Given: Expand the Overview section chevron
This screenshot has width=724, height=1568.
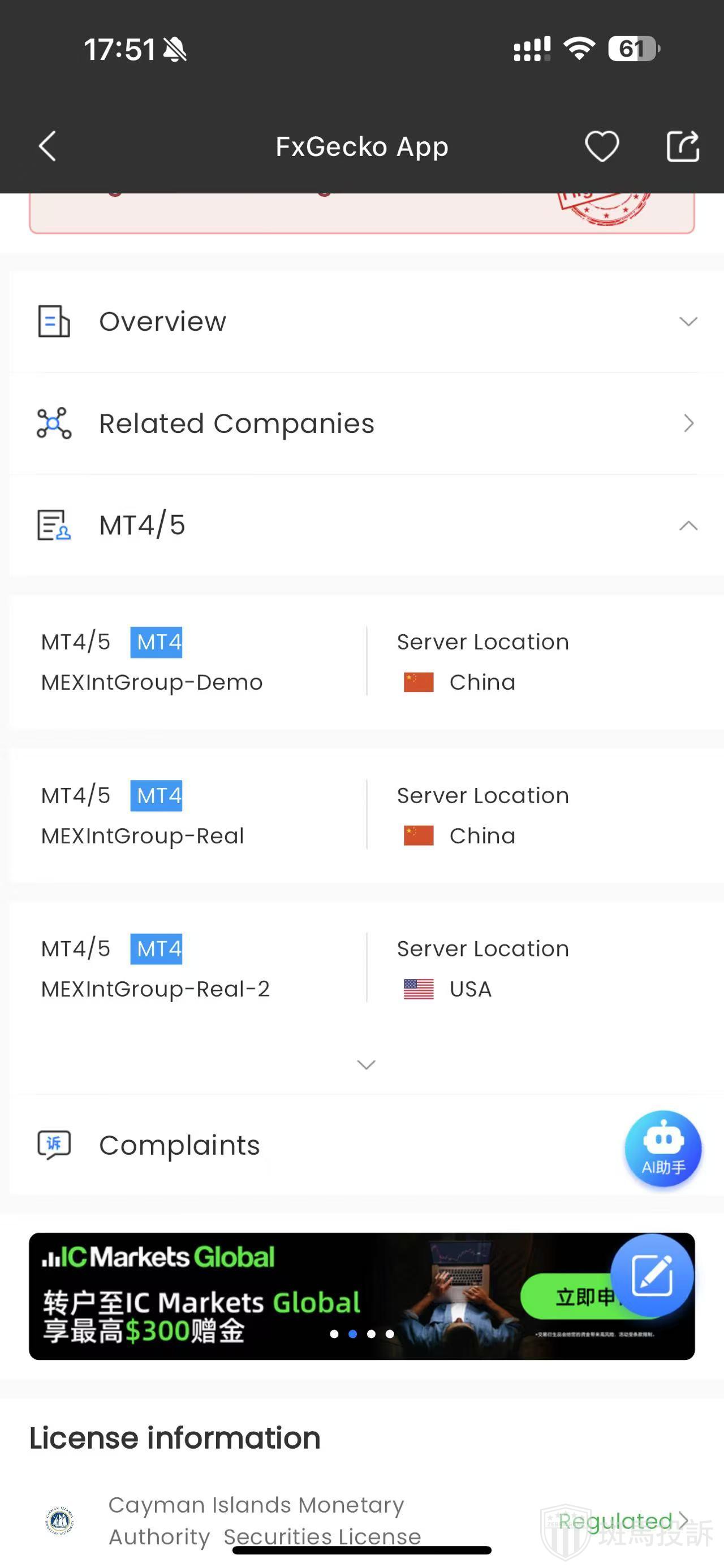Looking at the screenshot, I should tap(688, 322).
